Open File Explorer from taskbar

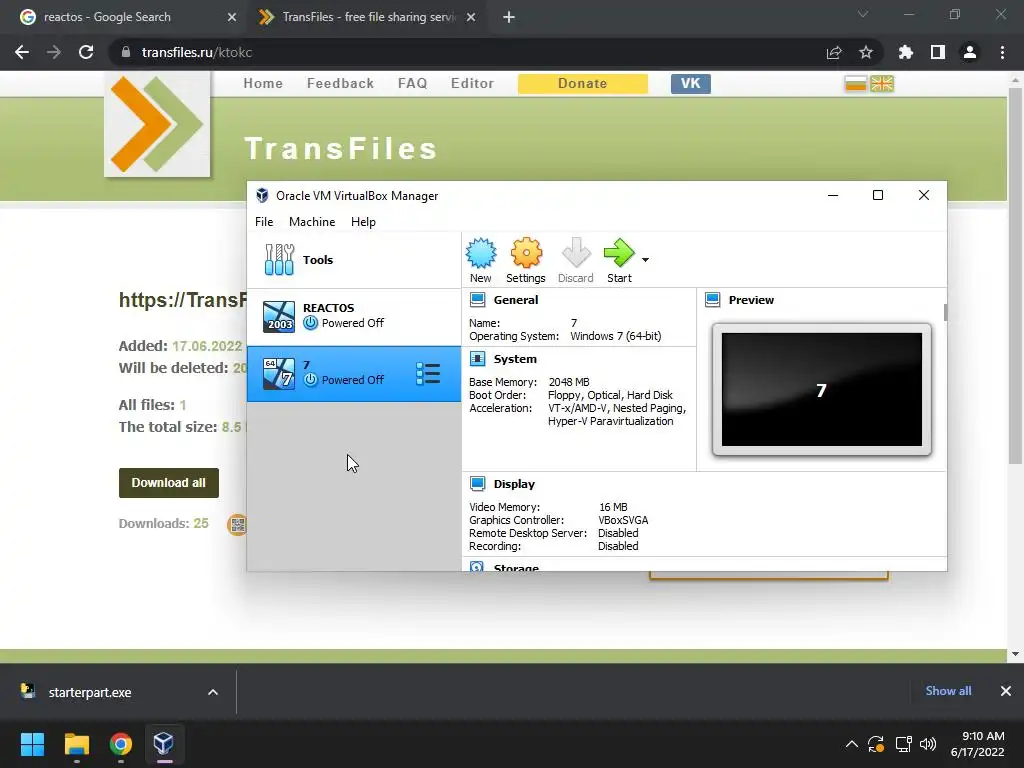(x=76, y=744)
